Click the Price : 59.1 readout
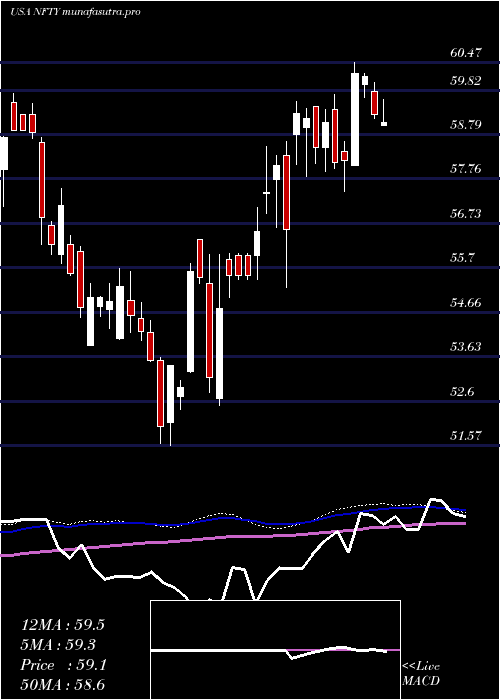The width and height of the screenshot is (500, 700). click(x=63, y=665)
